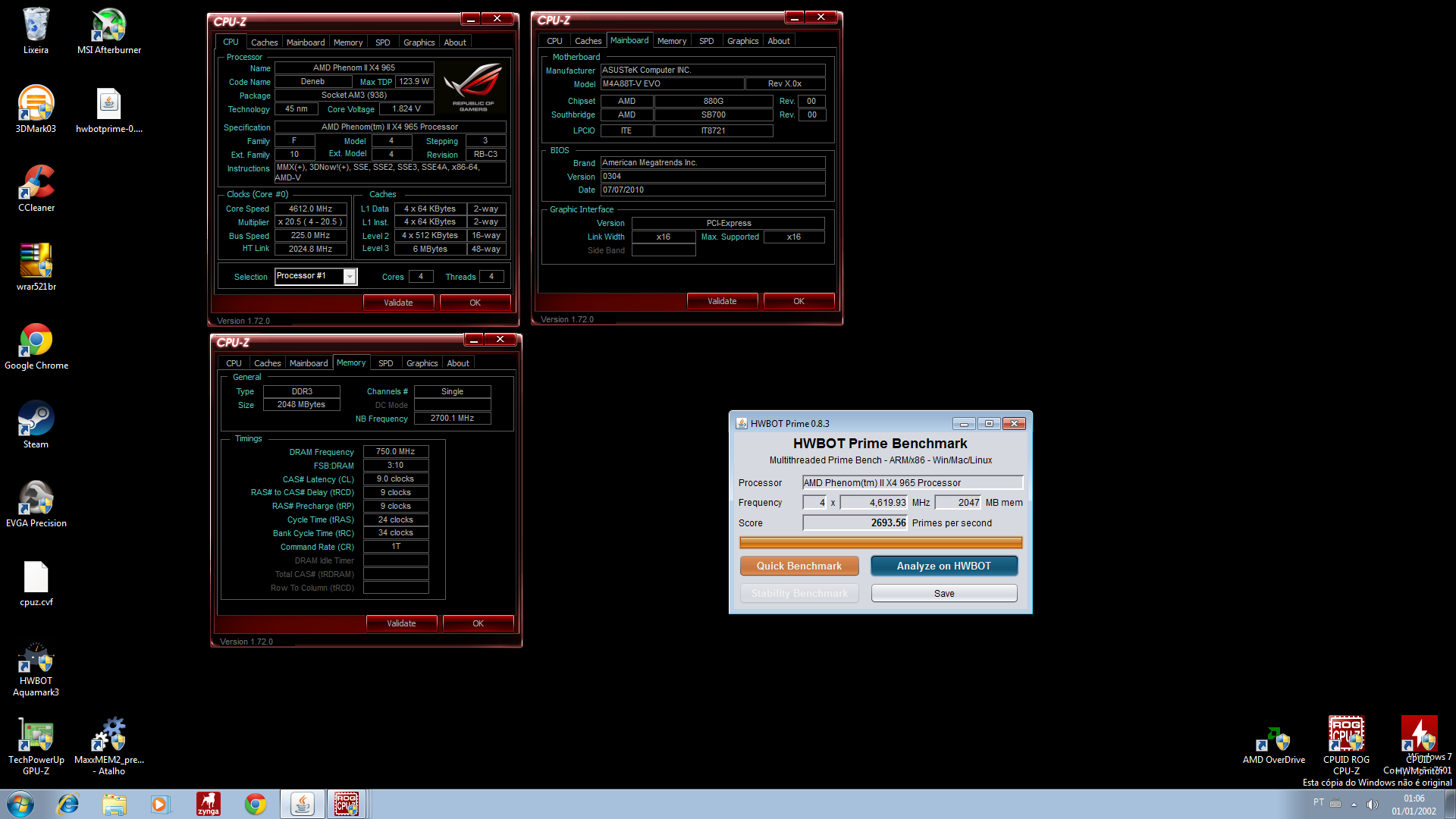Click the M4A88T-V EVO model field
Screen dimensions: 1456x819
672,83
